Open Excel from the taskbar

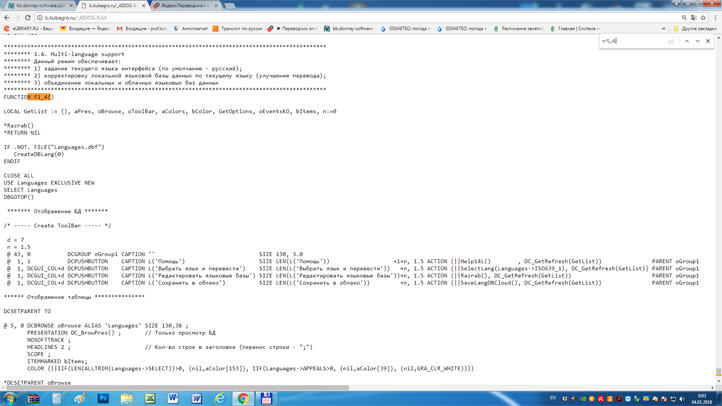150,398
